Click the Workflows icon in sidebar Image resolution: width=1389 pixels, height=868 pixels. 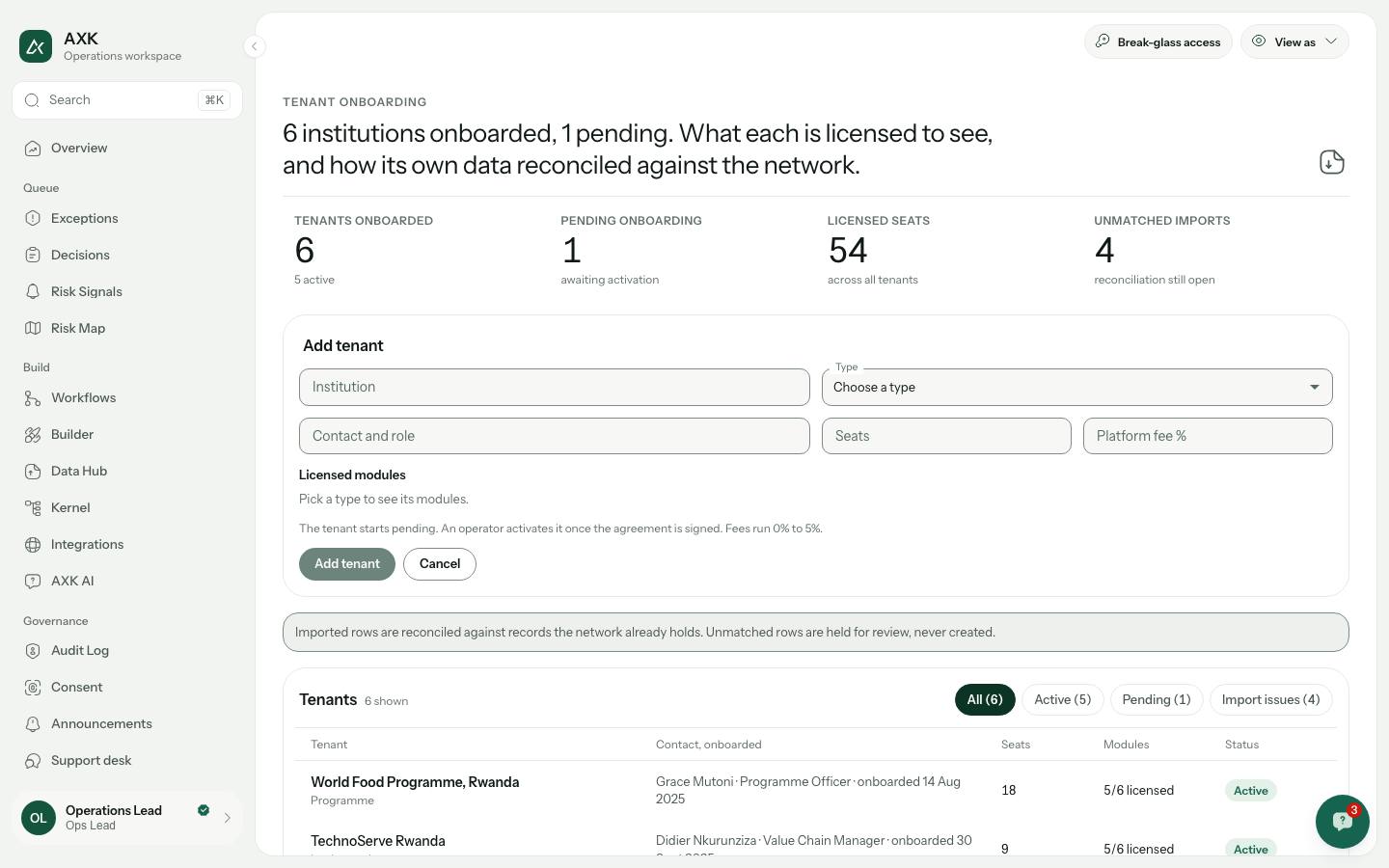[x=33, y=398]
